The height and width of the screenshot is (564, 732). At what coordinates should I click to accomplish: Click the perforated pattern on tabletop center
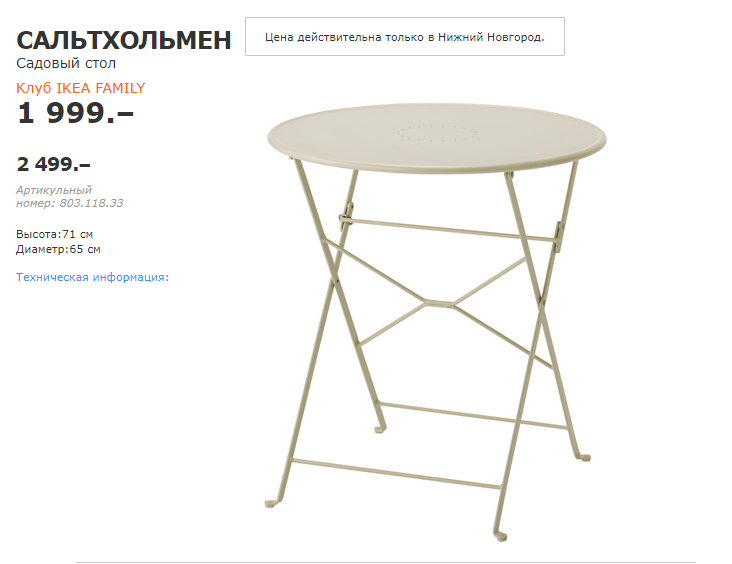437,134
